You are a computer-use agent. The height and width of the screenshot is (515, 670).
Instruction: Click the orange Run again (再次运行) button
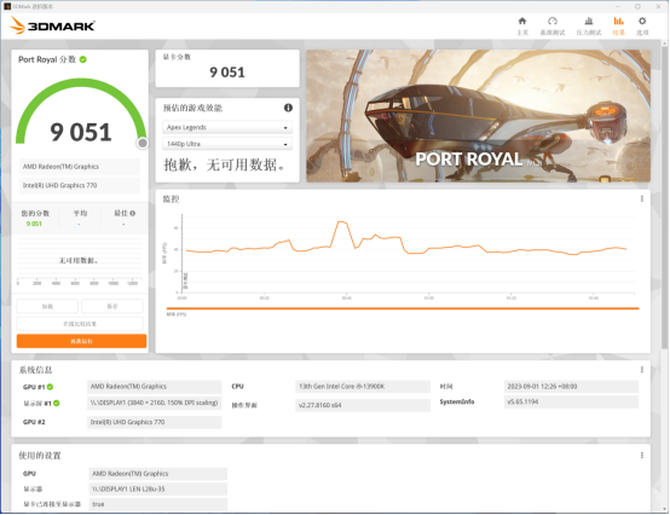click(82, 341)
